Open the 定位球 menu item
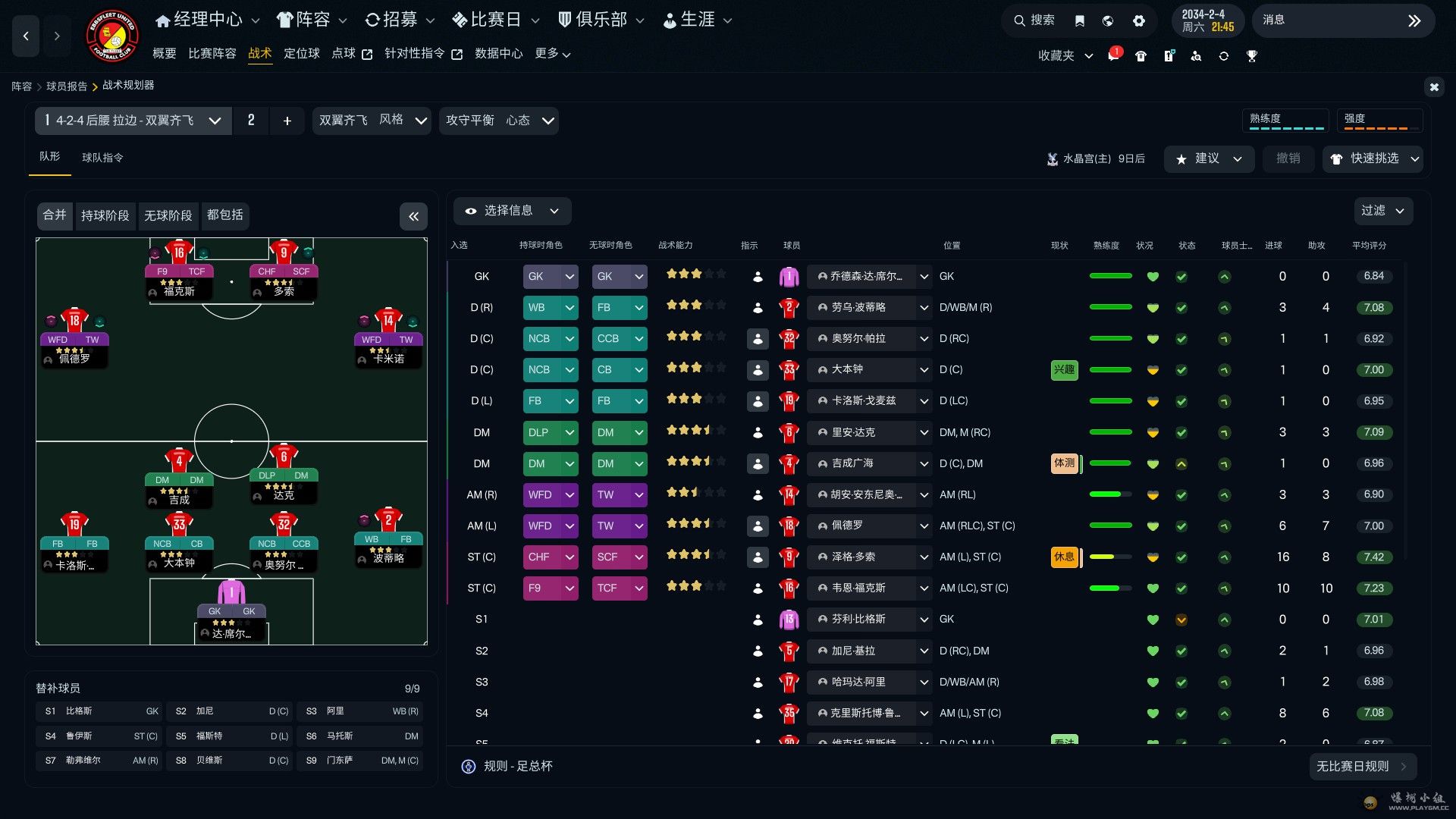This screenshot has height=819, width=1456. [x=301, y=53]
